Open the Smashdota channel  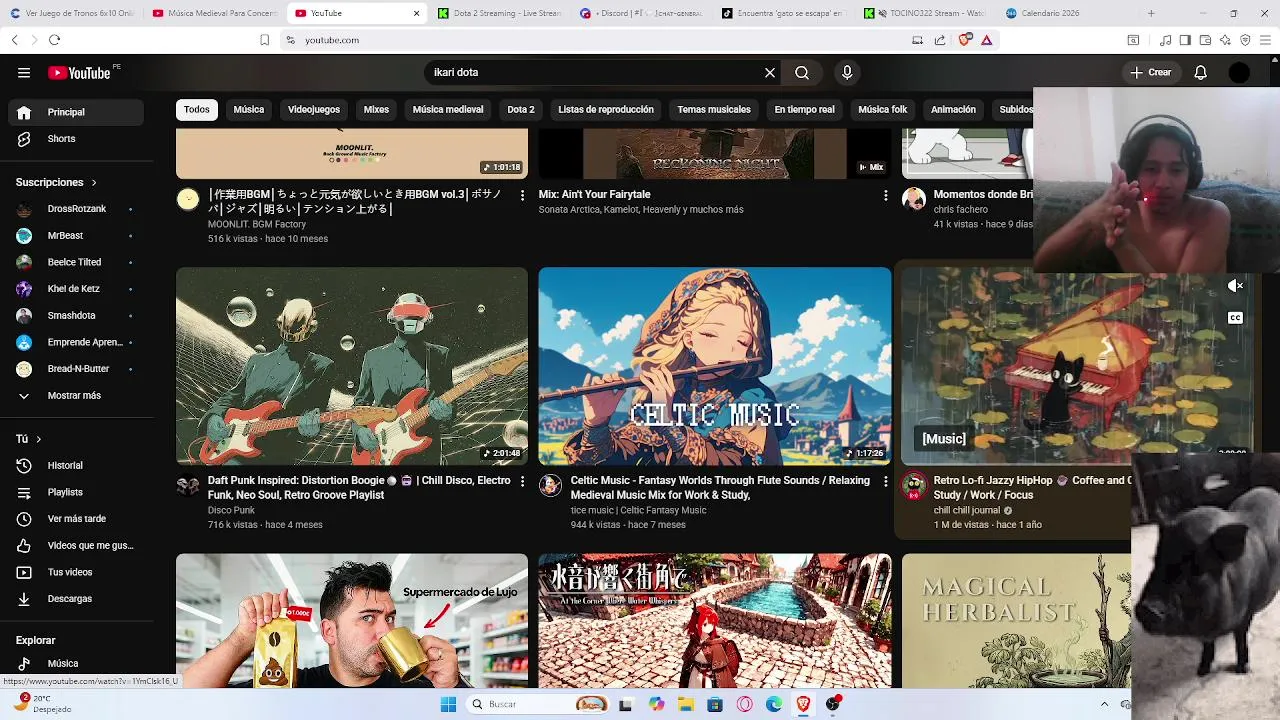pyautogui.click(x=76, y=316)
